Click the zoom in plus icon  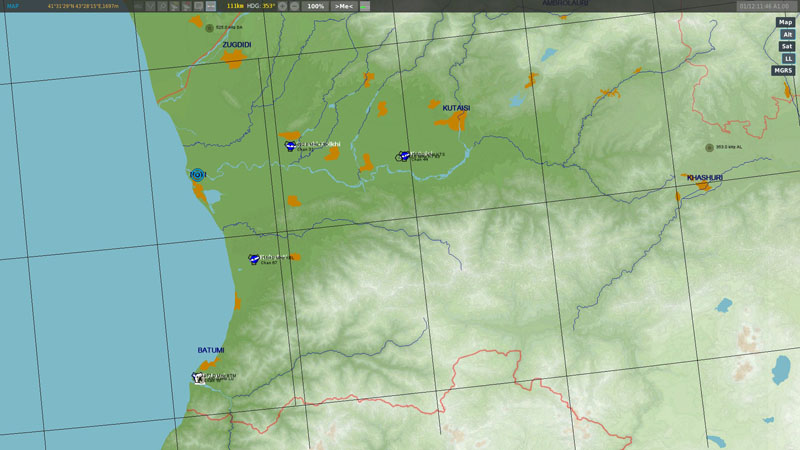tap(282, 6)
